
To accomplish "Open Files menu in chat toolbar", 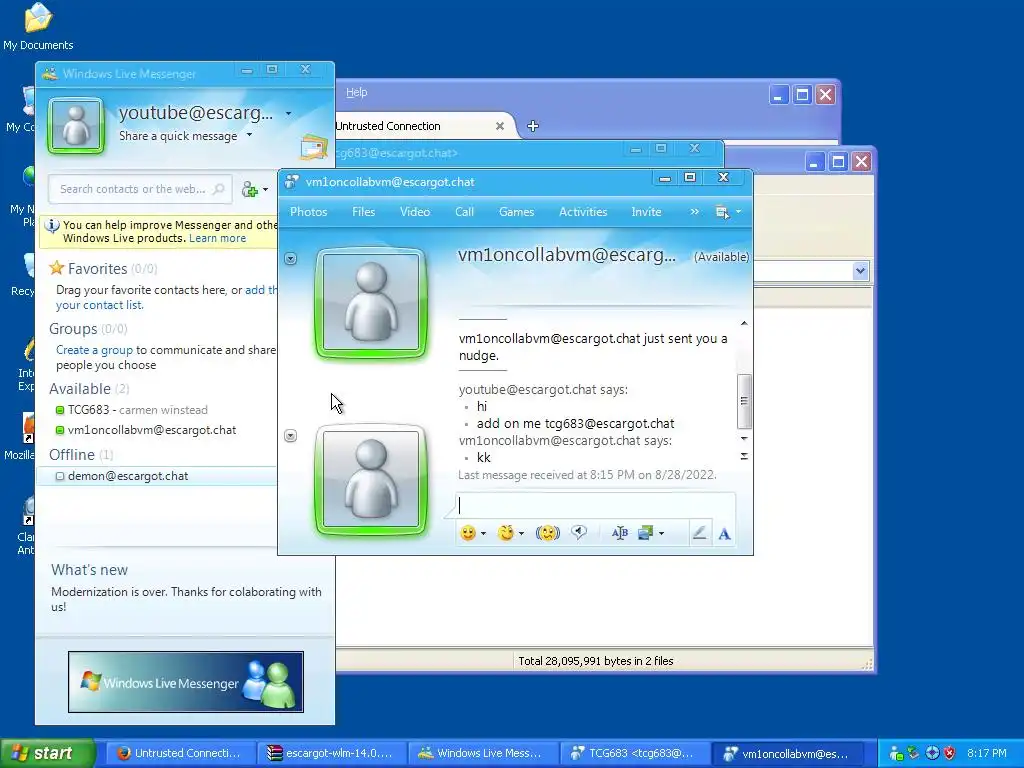I will [363, 212].
